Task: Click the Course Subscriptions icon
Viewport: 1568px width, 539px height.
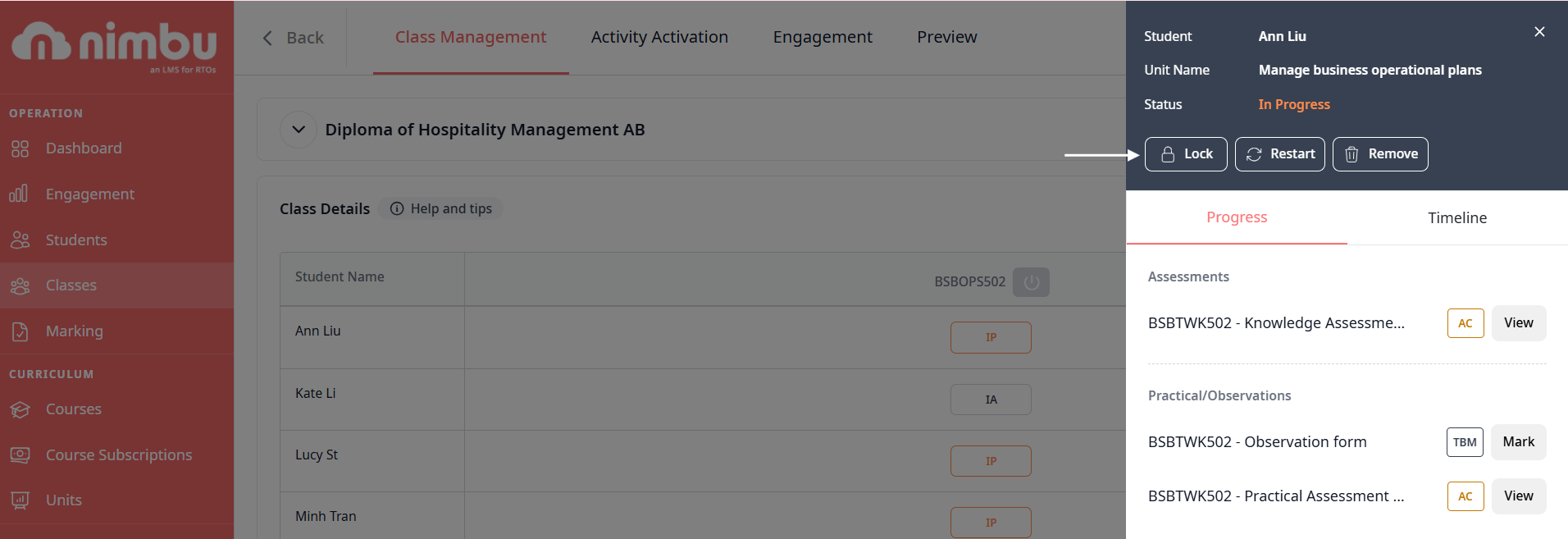Action: [x=20, y=454]
